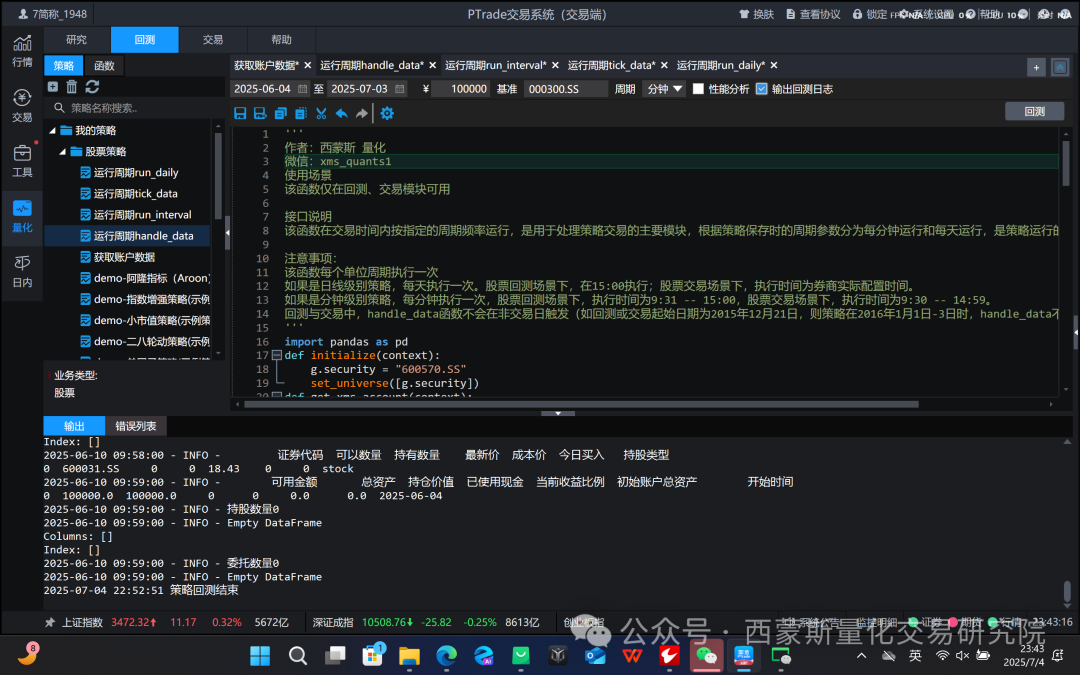Click the 基准 000300.SS benchmark field
This screenshot has width=1080, height=675.
pyautogui.click(x=565, y=89)
